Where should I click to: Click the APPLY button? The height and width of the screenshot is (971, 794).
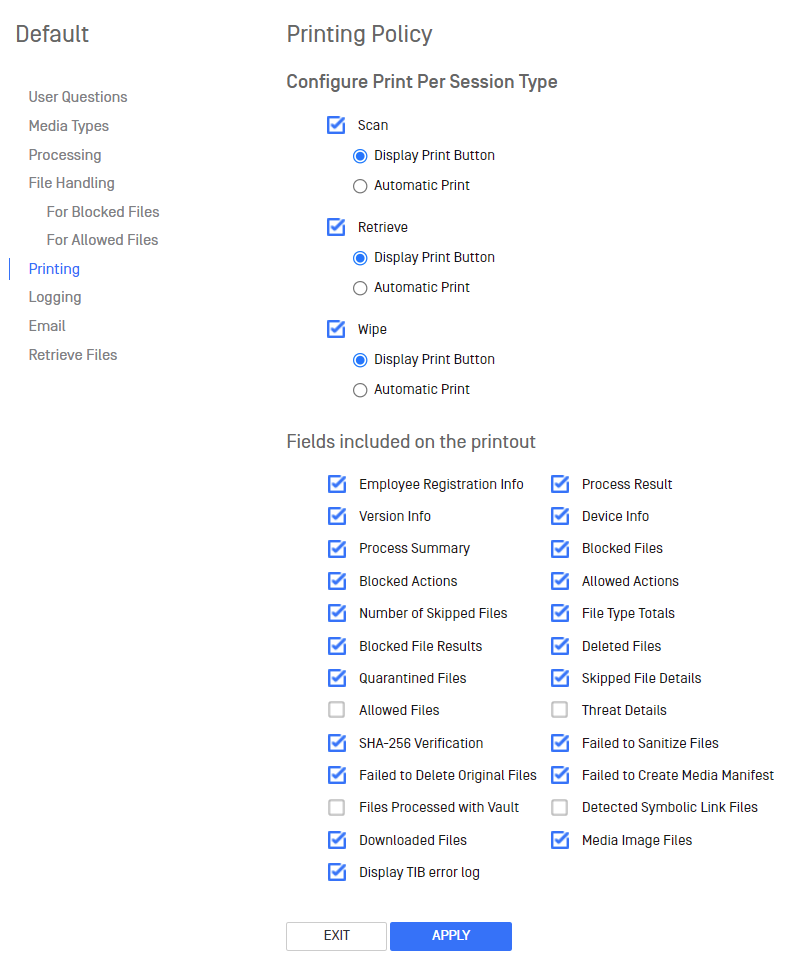[451, 936]
